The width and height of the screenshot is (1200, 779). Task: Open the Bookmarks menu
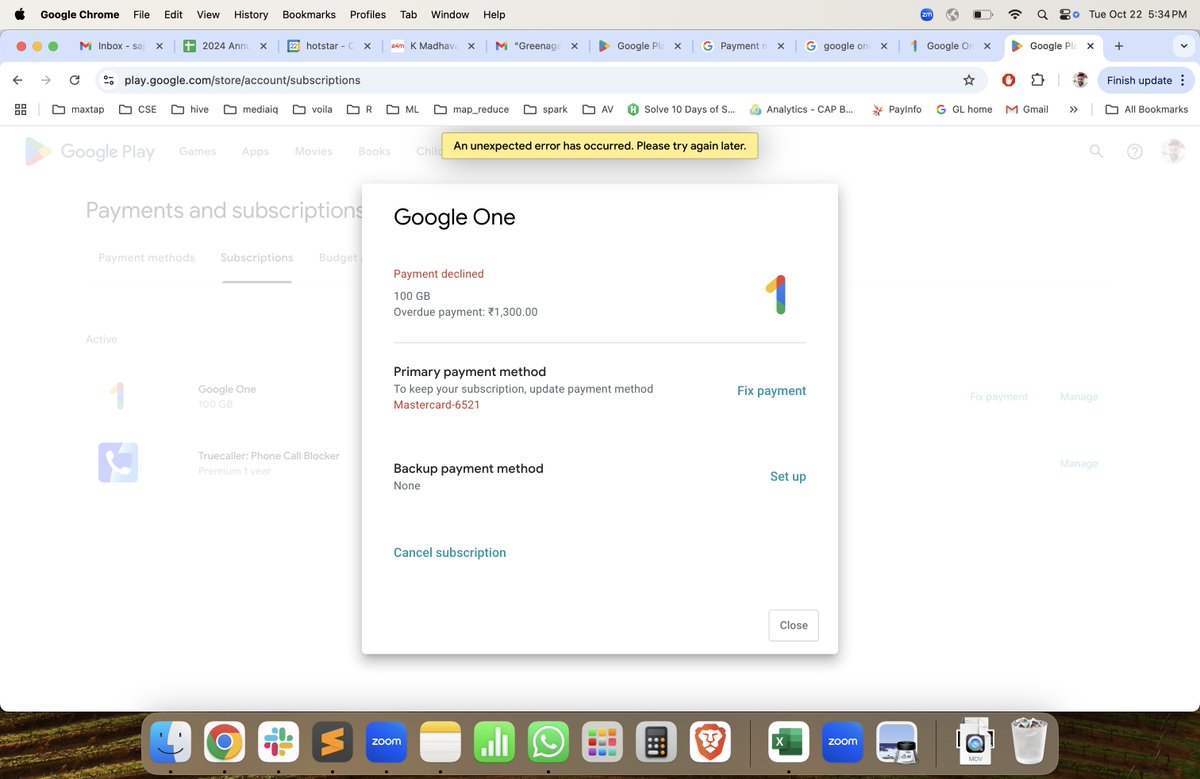click(x=309, y=15)
